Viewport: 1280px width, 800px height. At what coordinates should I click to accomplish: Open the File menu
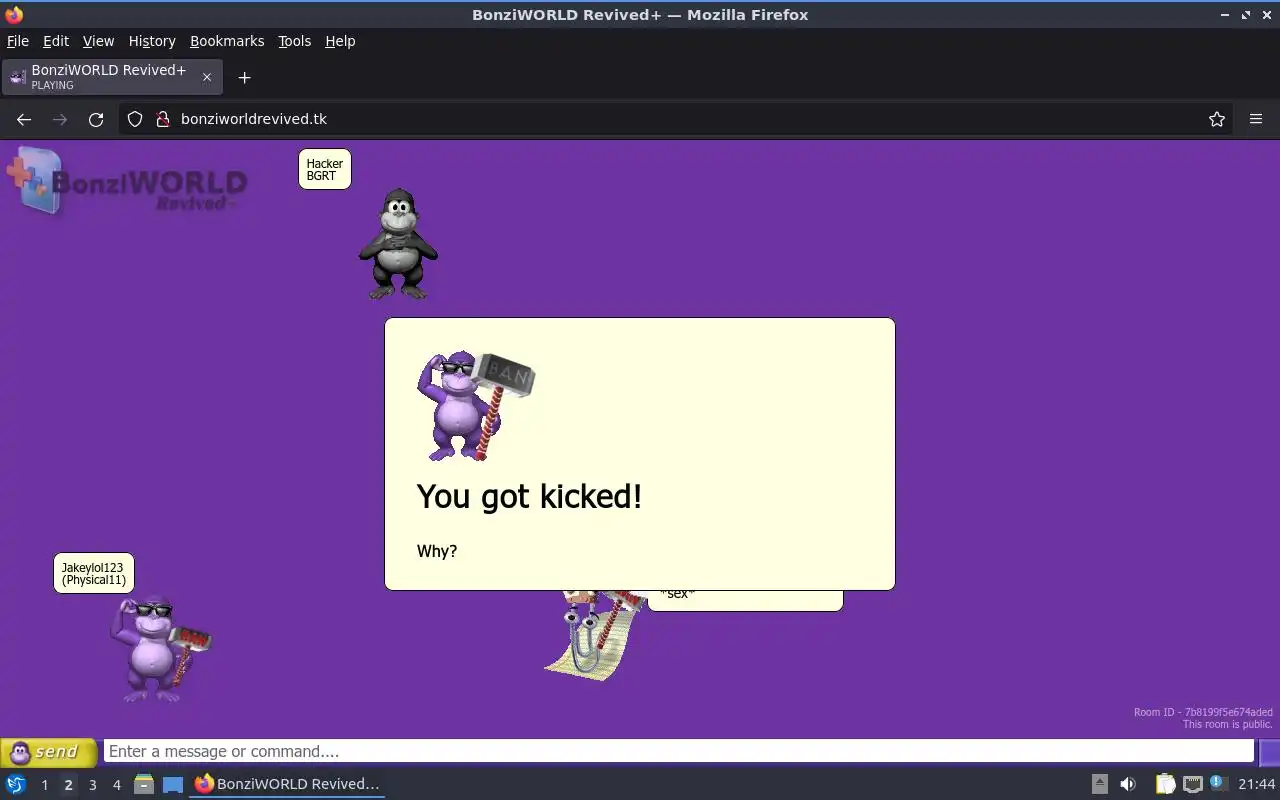tap(18, 41)
